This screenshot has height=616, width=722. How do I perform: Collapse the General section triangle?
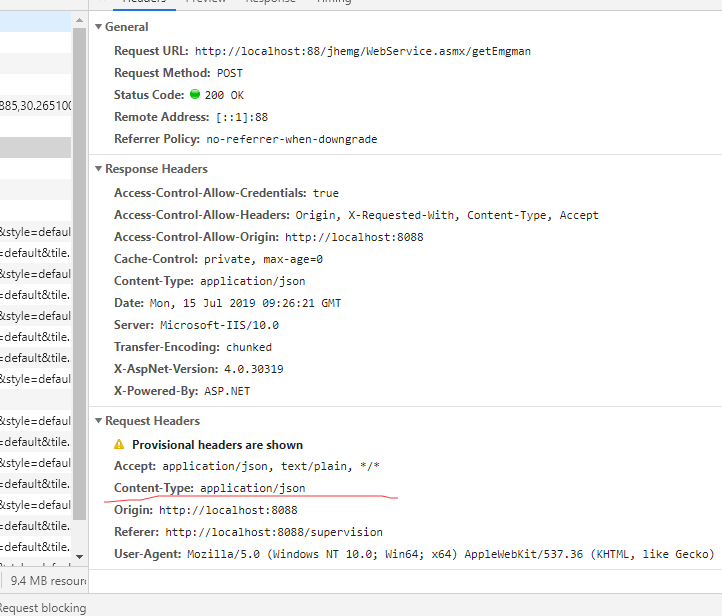(98, 27)
